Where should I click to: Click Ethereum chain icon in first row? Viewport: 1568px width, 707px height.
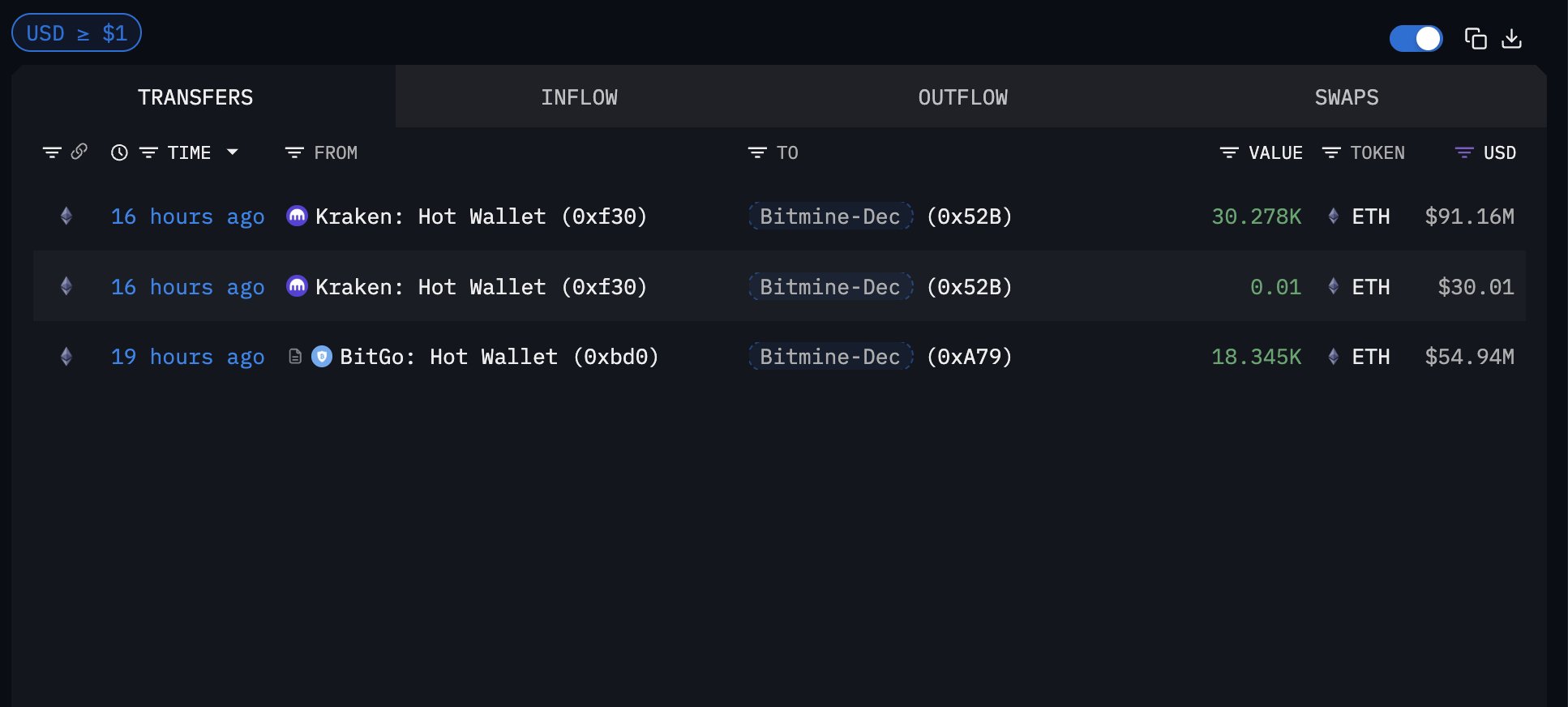pos(66,216)
